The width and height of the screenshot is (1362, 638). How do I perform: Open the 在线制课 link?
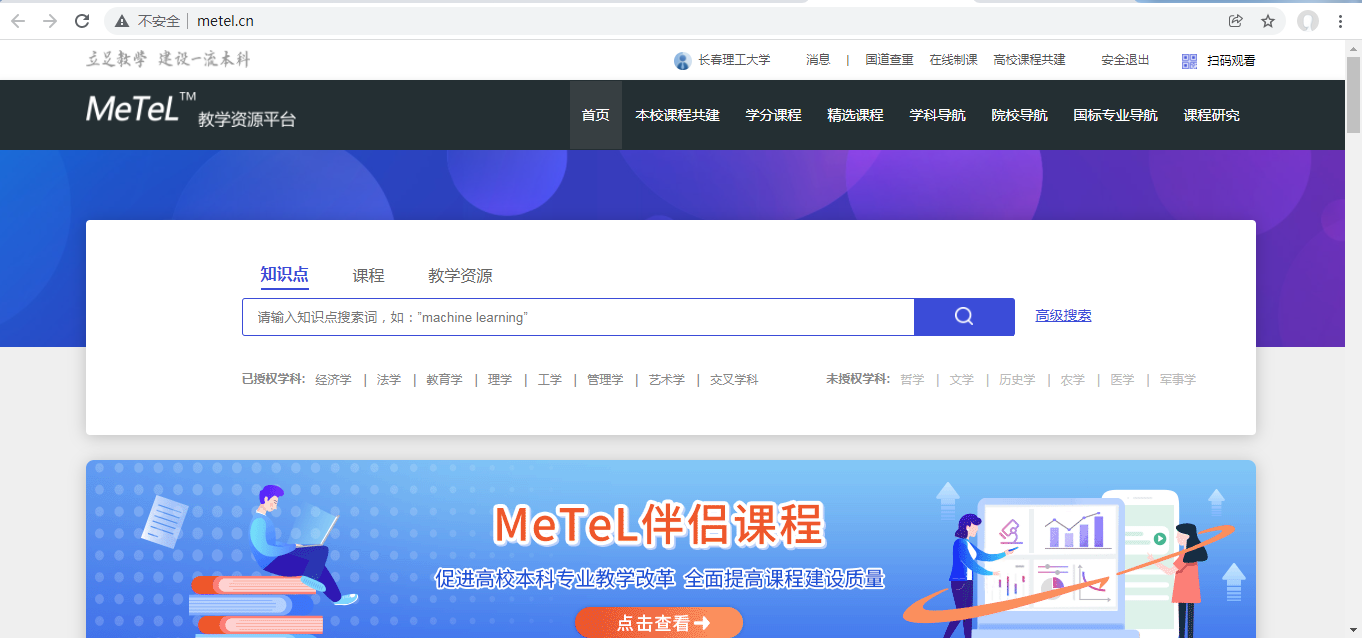point(954,60)
